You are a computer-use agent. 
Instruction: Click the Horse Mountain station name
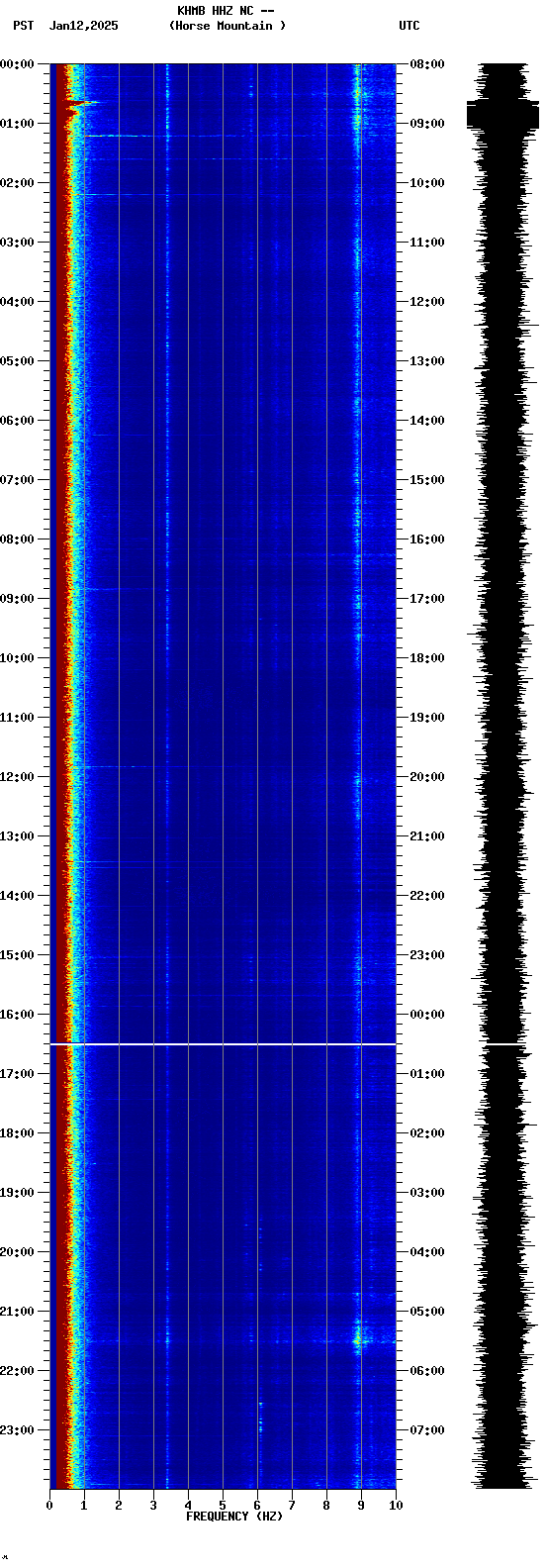[227, 26]
